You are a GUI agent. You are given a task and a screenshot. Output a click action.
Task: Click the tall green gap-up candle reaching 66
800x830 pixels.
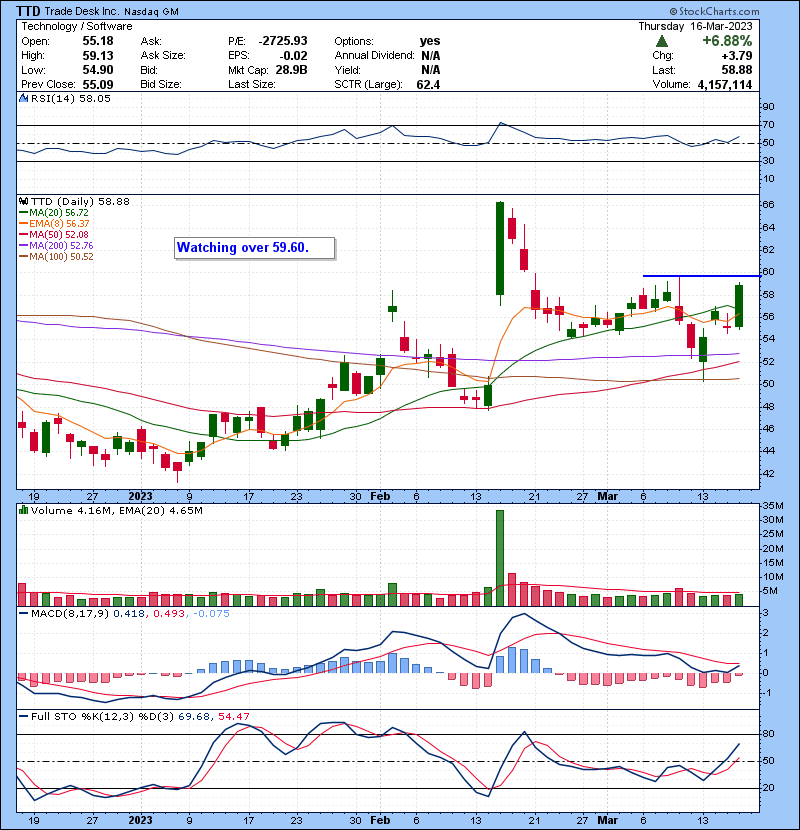(500, 249)
